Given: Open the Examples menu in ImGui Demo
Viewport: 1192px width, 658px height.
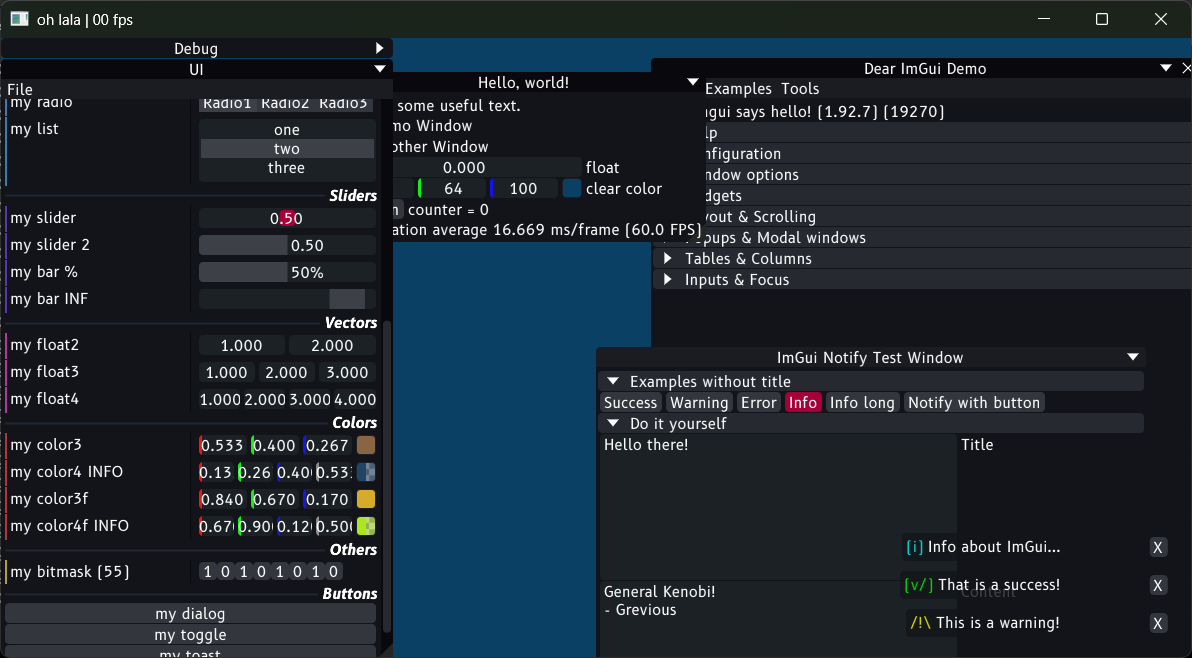Looking at the screenshot, I should pos(738,89).
